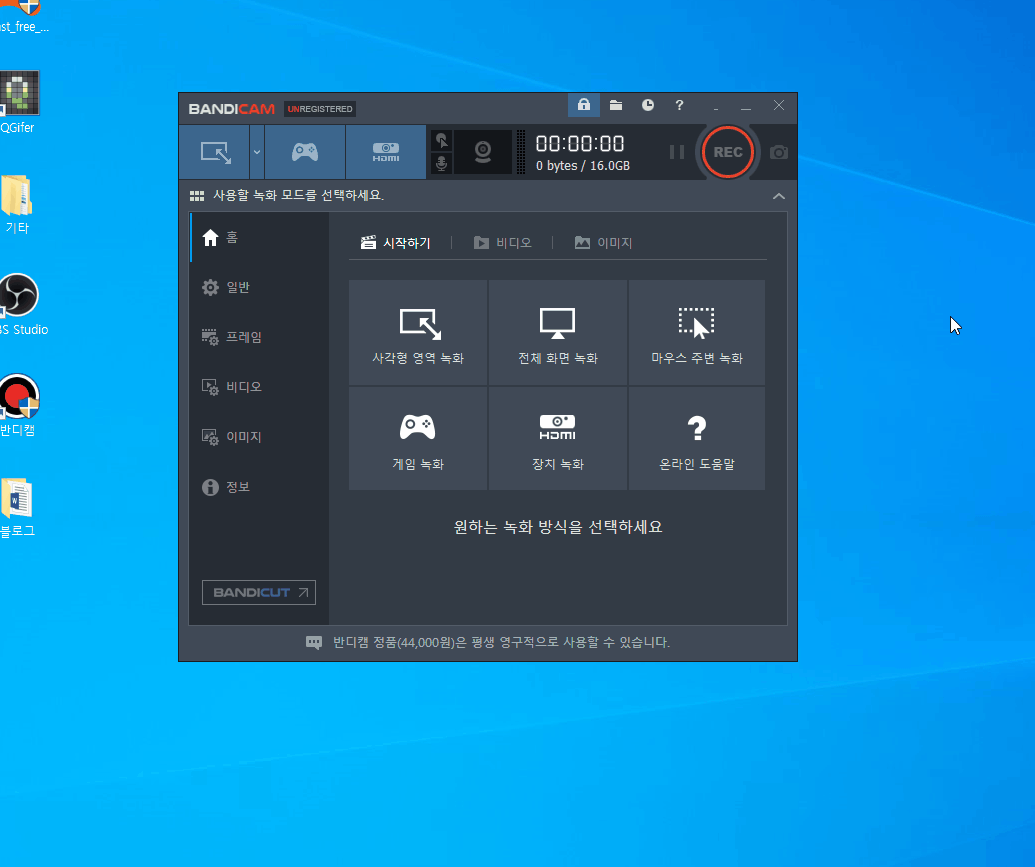Click the grid icon beside mode prompt
The height and width of the screenshot is (867, 1035).
(x=197, y=195)
